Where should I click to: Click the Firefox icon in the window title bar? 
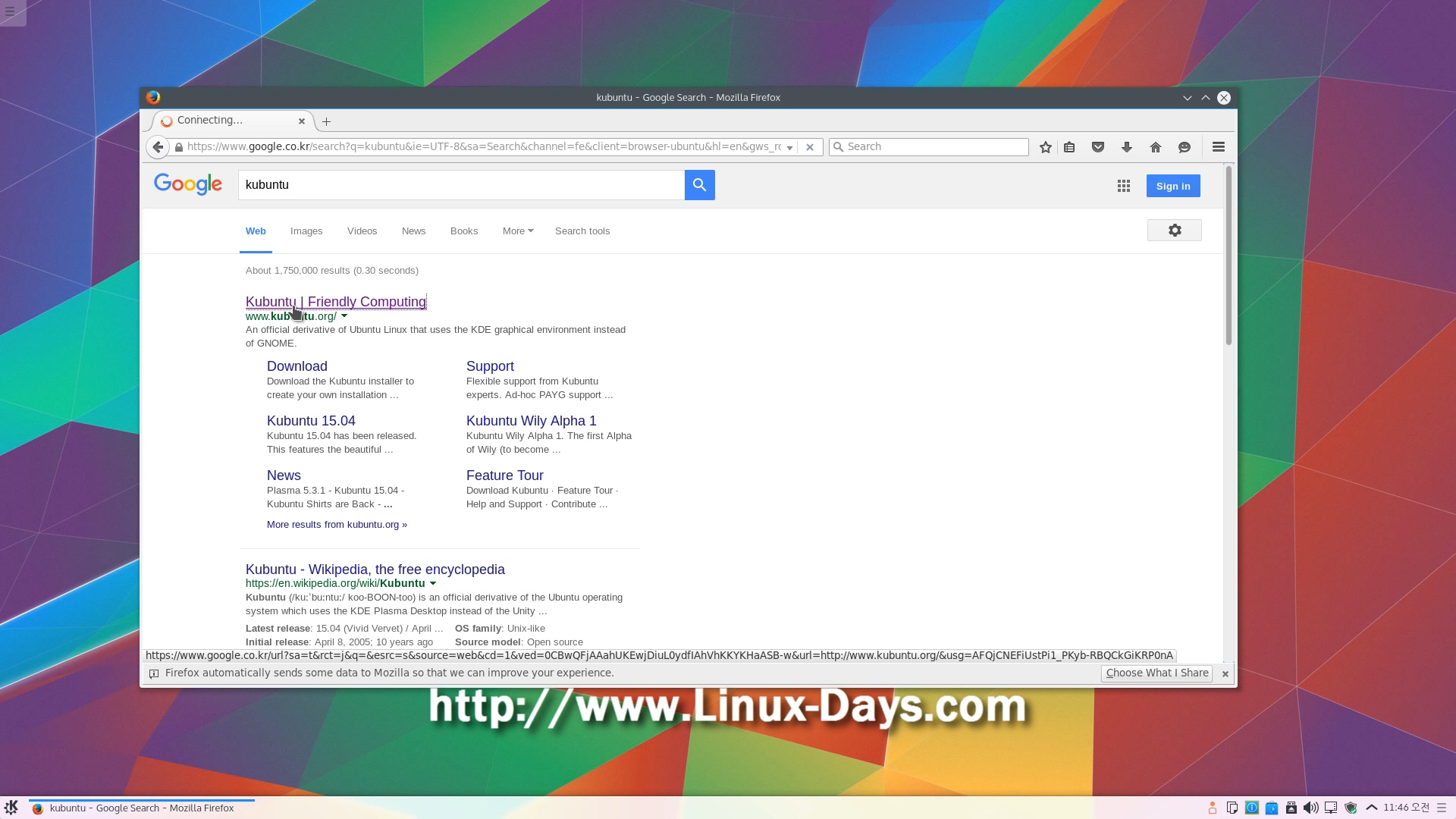153,97
